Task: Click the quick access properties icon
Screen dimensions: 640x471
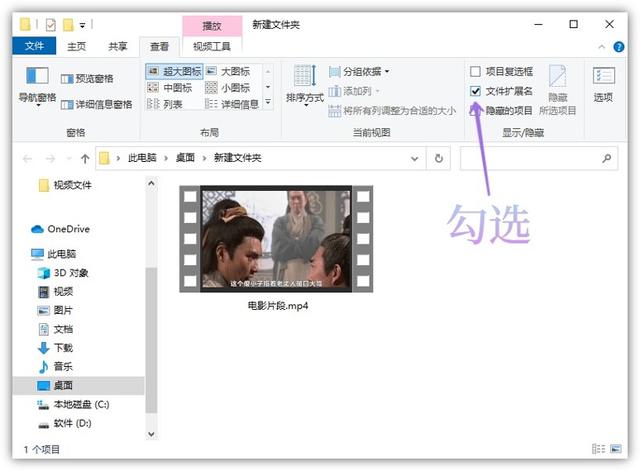Action: pos(51,25)
